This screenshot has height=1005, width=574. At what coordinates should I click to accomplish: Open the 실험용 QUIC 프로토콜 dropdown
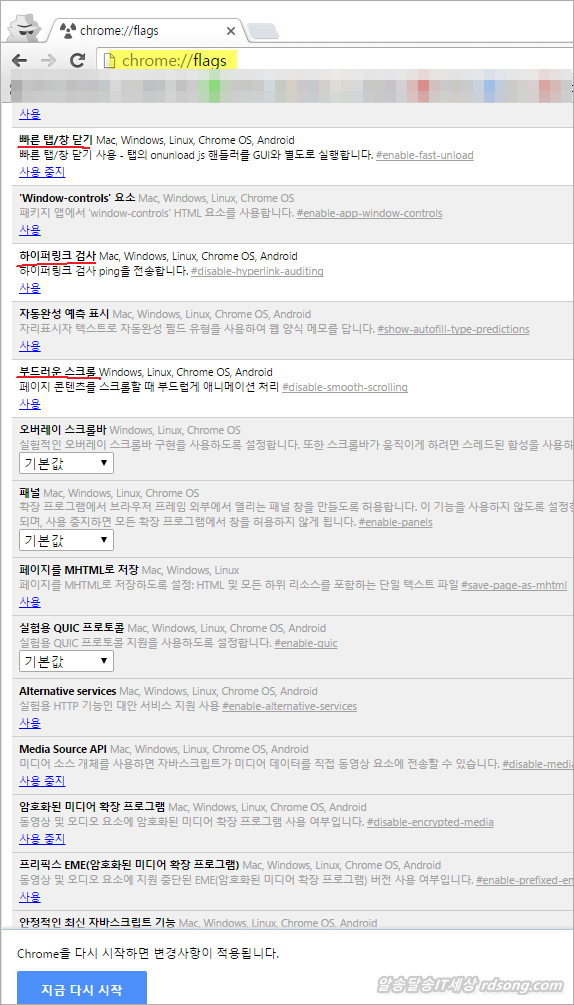pyautogui.click(x=66, y=661)
